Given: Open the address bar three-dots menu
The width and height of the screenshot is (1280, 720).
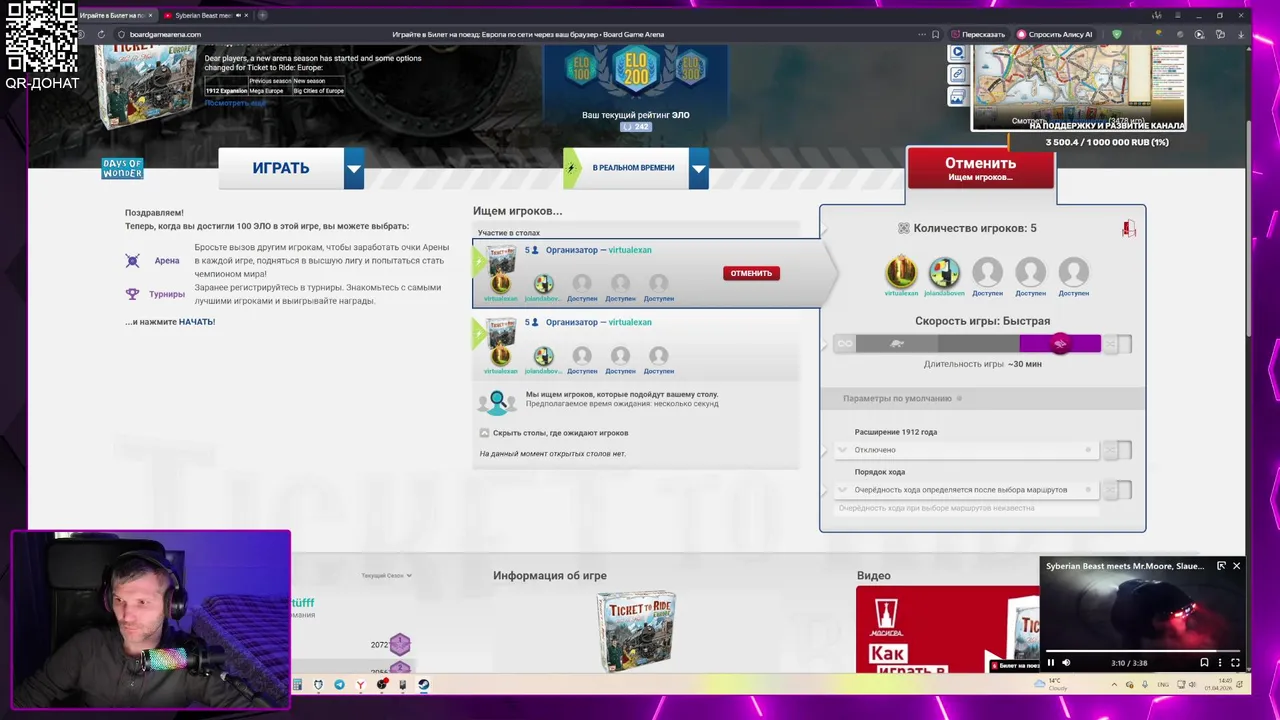Looking at the screenshot, I should [x=921, y=34].
